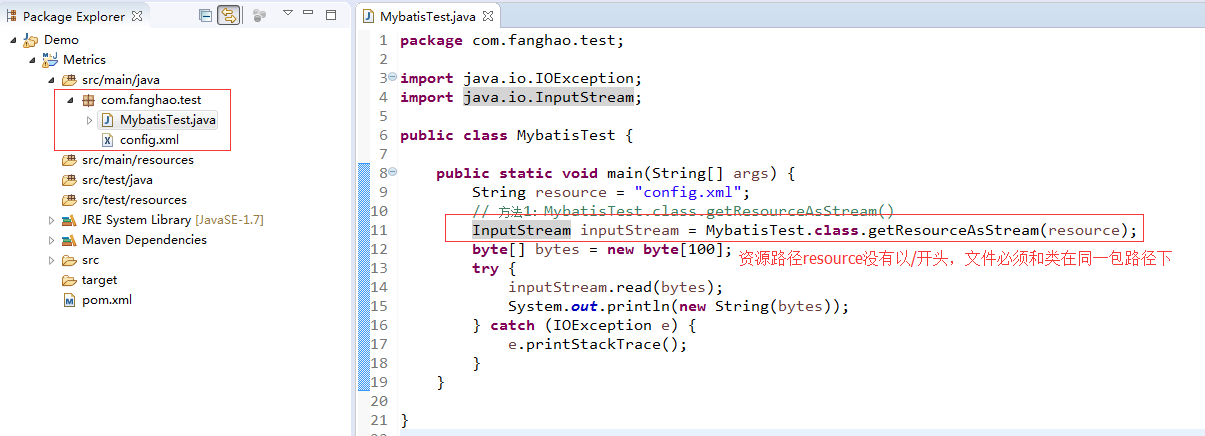This screenshot has height=436, width=1205.
Task: Close the Package Explorer view tab
Action: click(137, 16)
